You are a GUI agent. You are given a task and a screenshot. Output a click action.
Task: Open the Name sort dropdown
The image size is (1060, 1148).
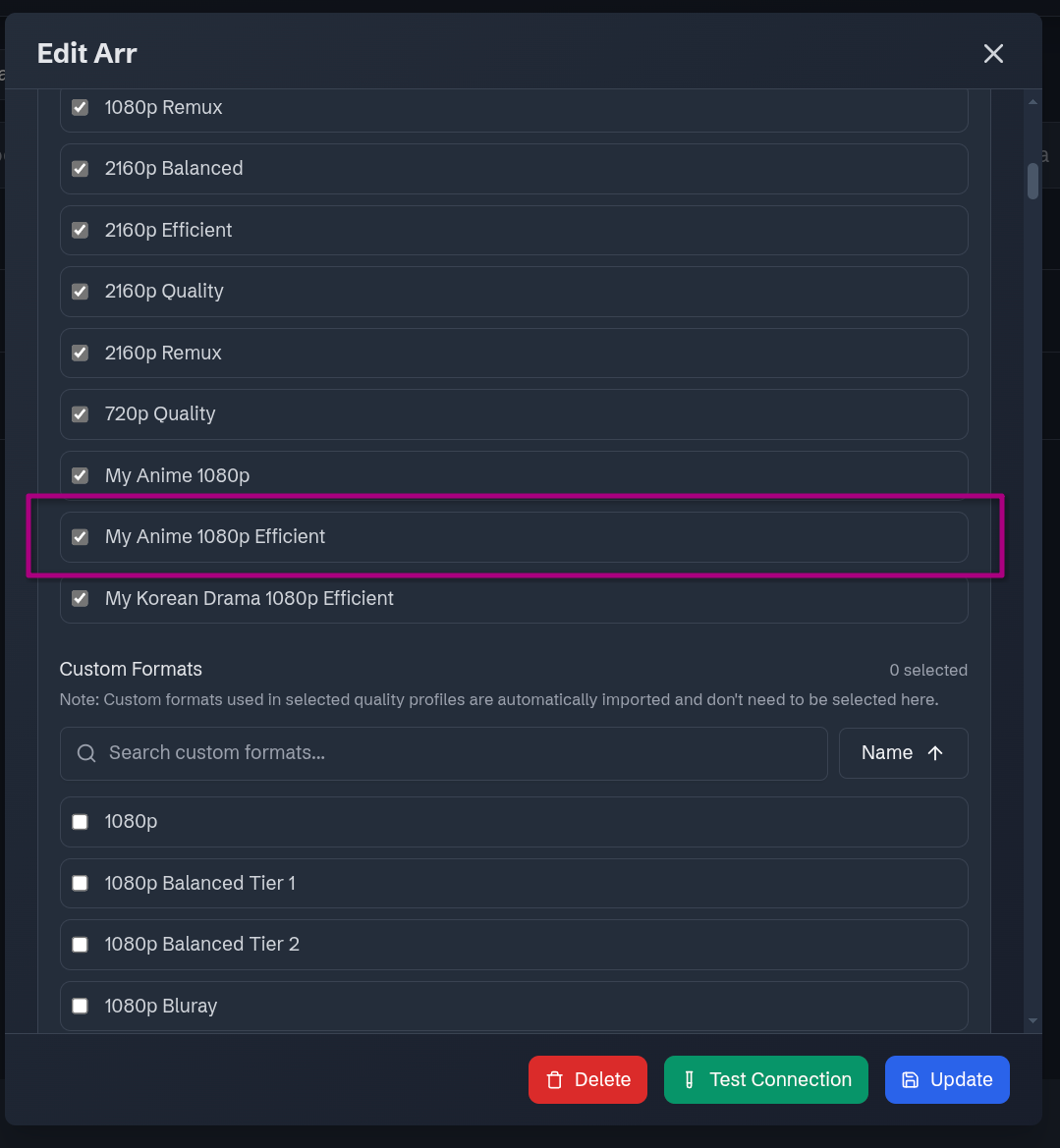tap(903, 753)
